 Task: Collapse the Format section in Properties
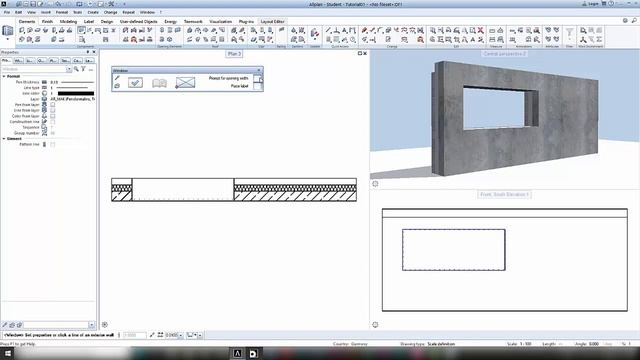(x=4, y=76)
